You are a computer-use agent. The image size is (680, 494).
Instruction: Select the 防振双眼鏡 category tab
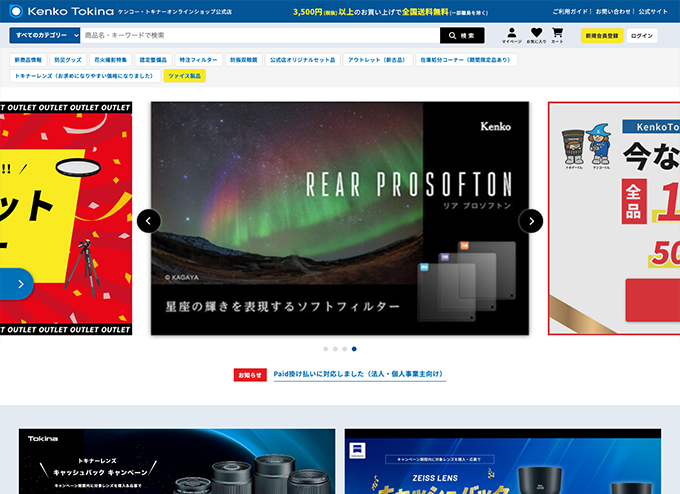tap(243, 60)
